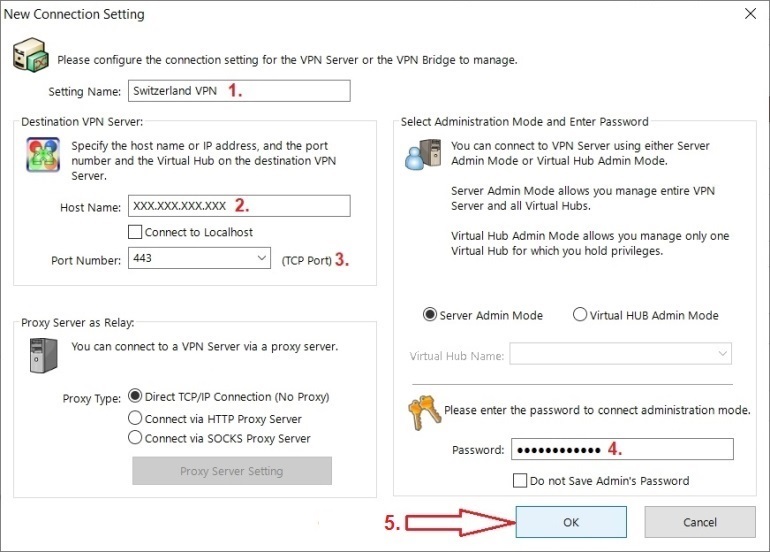The image size is (770, 552).
Task: Click the Cancel button
Action: [x=699, y=521]
